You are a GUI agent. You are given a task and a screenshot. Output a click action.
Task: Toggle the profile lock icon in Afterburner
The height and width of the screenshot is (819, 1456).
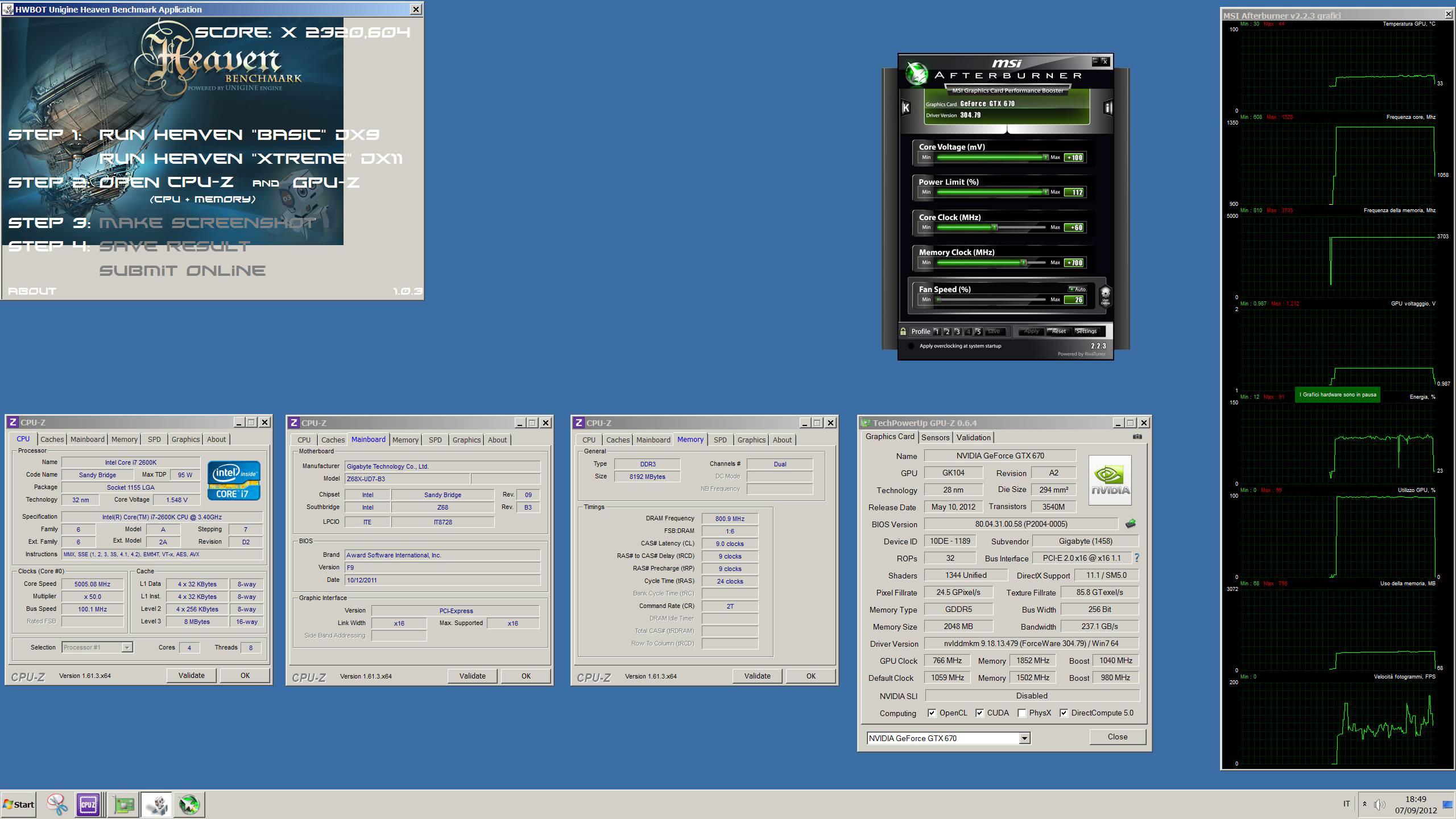(x=903, y=331)
